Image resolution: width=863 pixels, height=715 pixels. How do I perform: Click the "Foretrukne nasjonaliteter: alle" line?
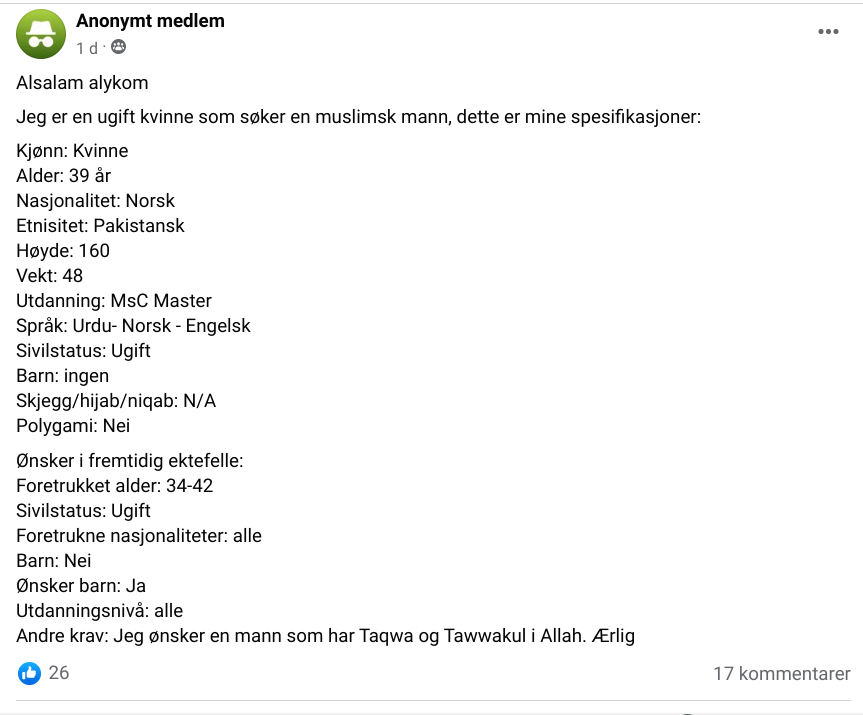139,536
